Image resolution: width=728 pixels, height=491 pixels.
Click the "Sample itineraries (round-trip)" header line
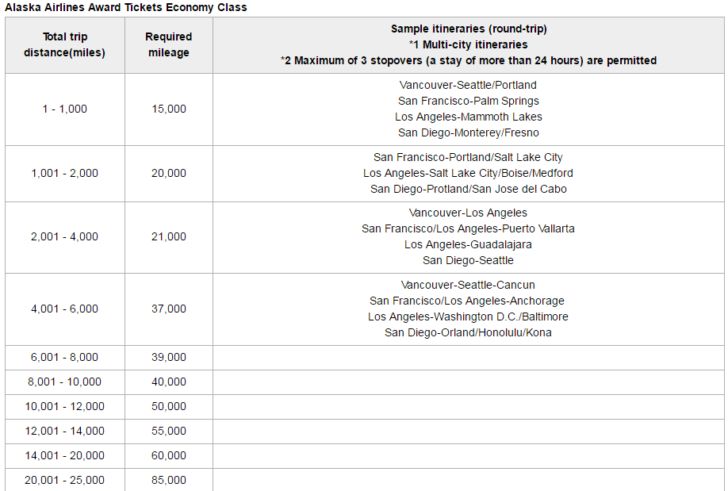click(x=468, y=29)
